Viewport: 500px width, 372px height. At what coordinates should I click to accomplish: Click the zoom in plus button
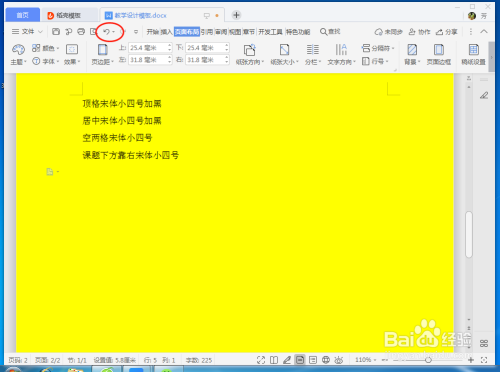tap(471, 360)
